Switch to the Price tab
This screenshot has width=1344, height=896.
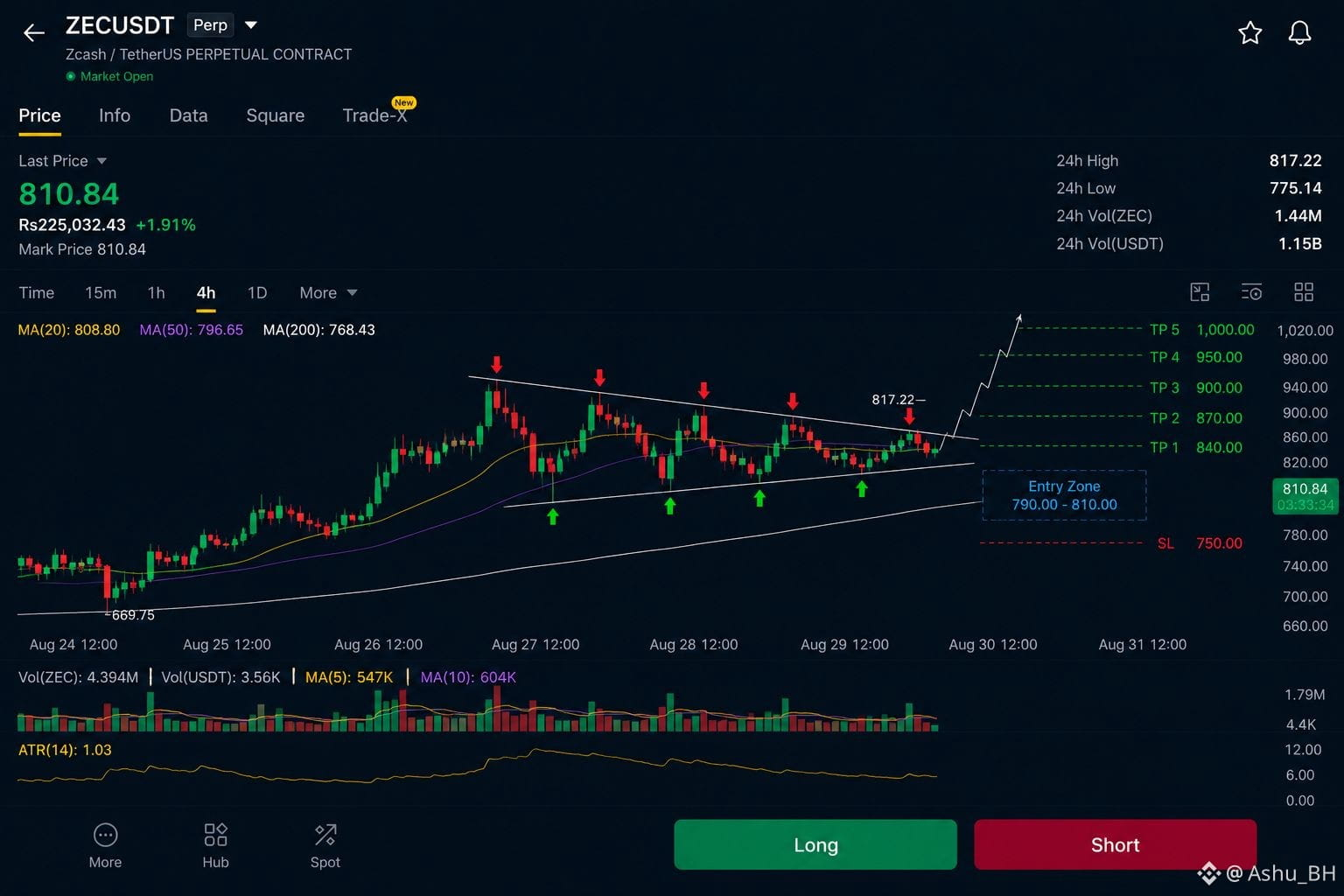click(39, 115)
